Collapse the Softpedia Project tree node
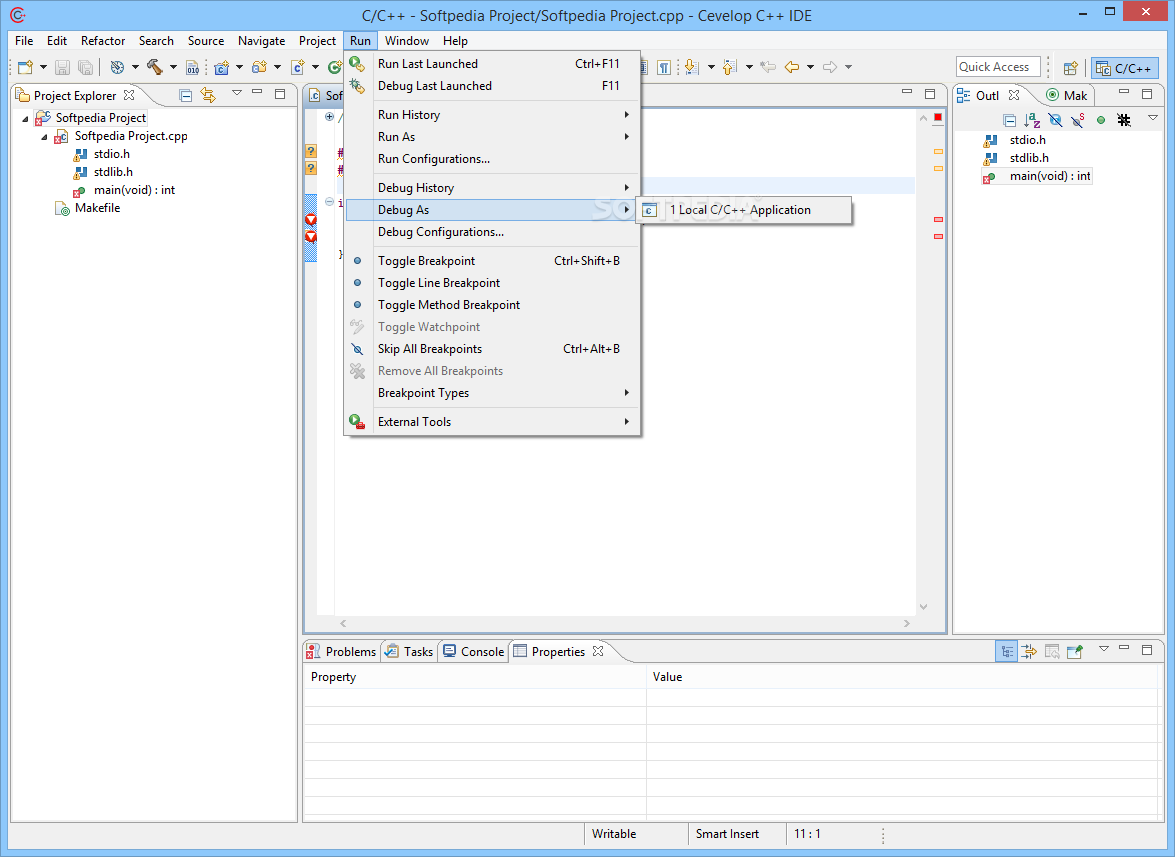Screen dimensions: 1175x857 tap(25, 118)
